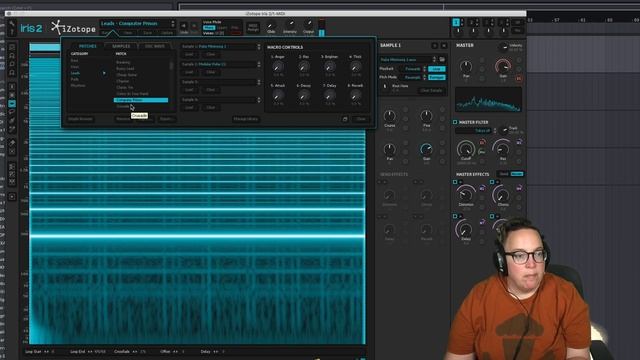
Task: Adjust the Sample 1 Coarse knob
Action: 390,116
